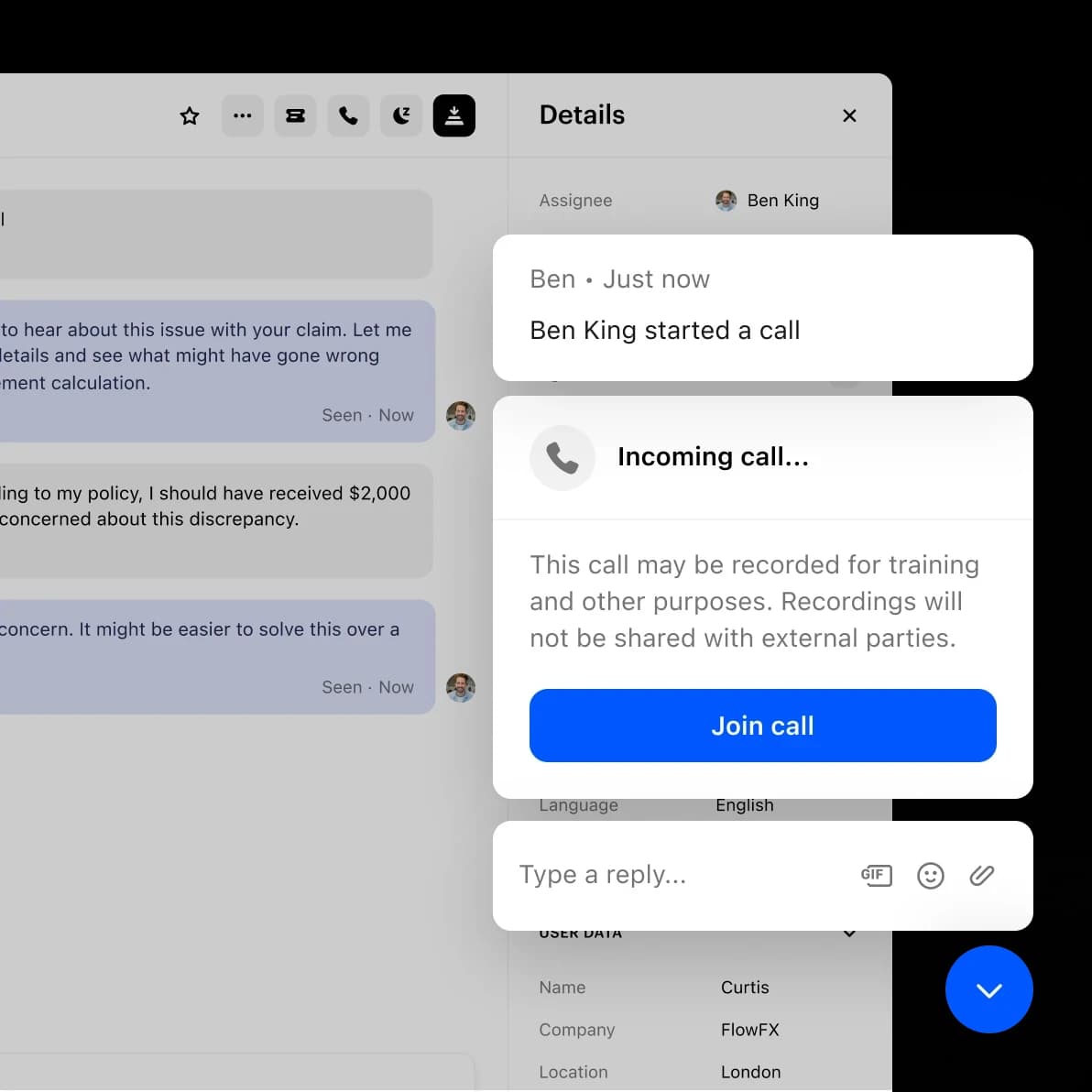Click the Ben King avatar in Assignee row

pyautogui.click(x=726, y=201)
